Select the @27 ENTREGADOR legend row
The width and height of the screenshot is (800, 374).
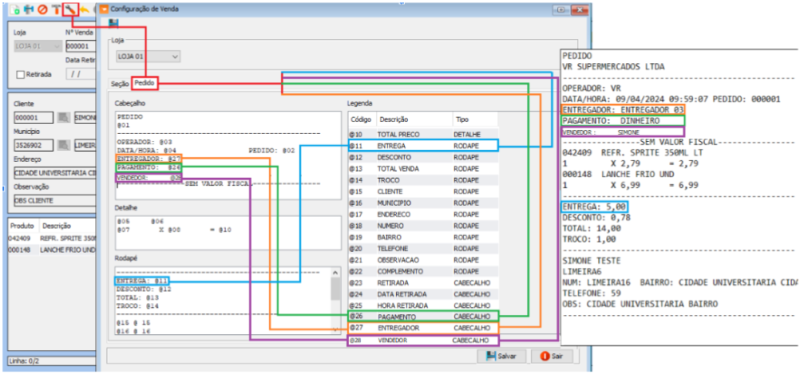423,328
